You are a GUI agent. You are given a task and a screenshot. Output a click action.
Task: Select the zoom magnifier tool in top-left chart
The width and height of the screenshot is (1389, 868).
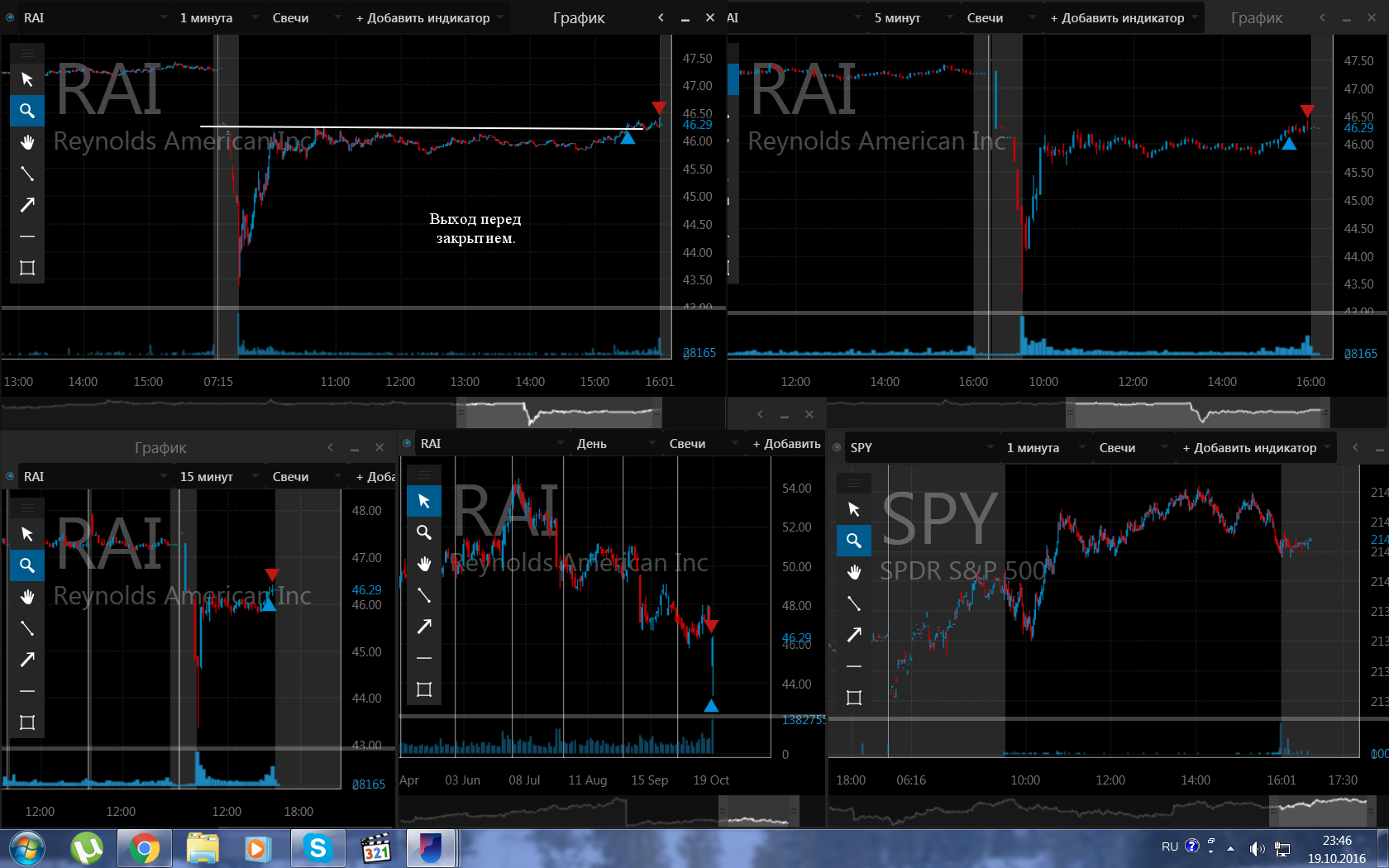27,110
